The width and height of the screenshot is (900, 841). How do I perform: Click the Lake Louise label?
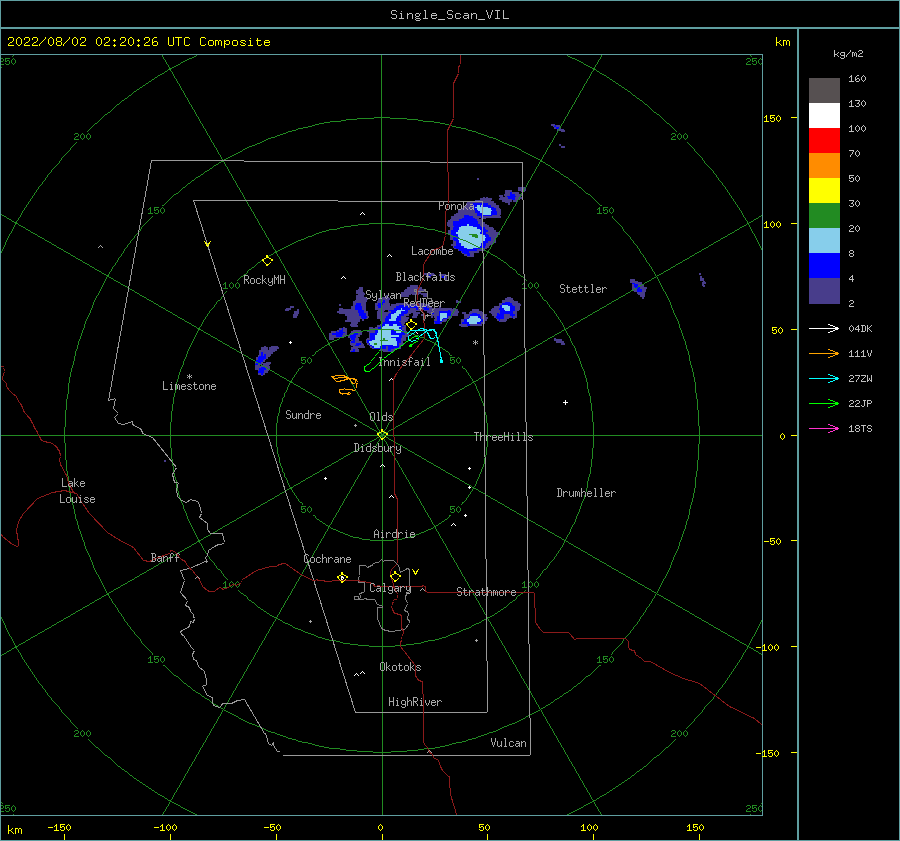coord(77,491)
